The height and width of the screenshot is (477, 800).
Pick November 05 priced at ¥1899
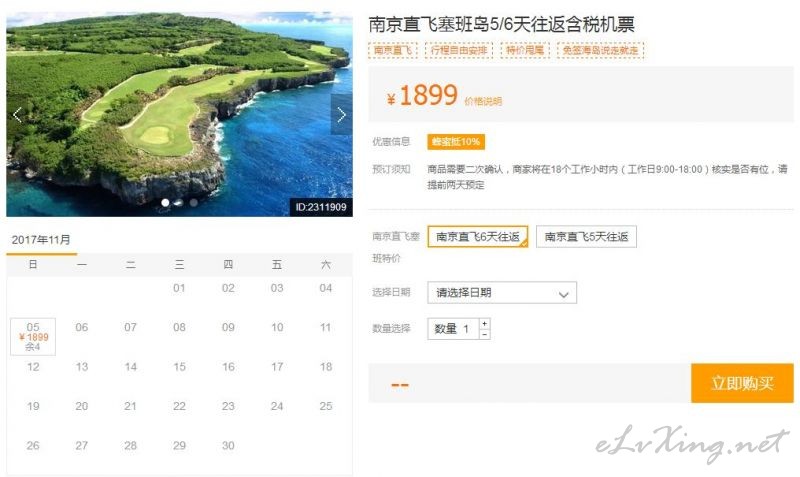click(x=33, y=336)
